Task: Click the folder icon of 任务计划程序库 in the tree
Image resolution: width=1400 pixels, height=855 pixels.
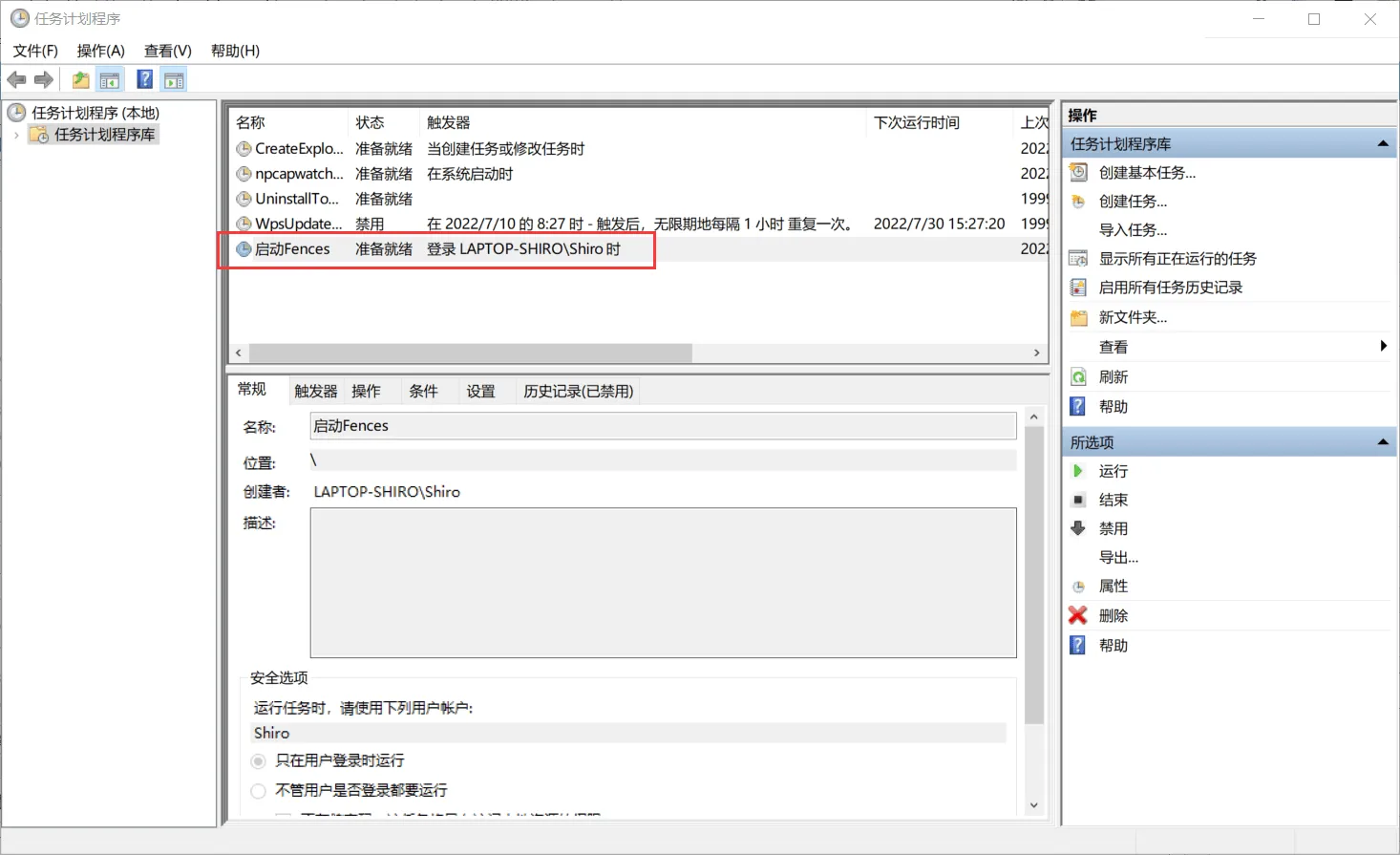Action: pyautogui.click(x=39, y=135)
